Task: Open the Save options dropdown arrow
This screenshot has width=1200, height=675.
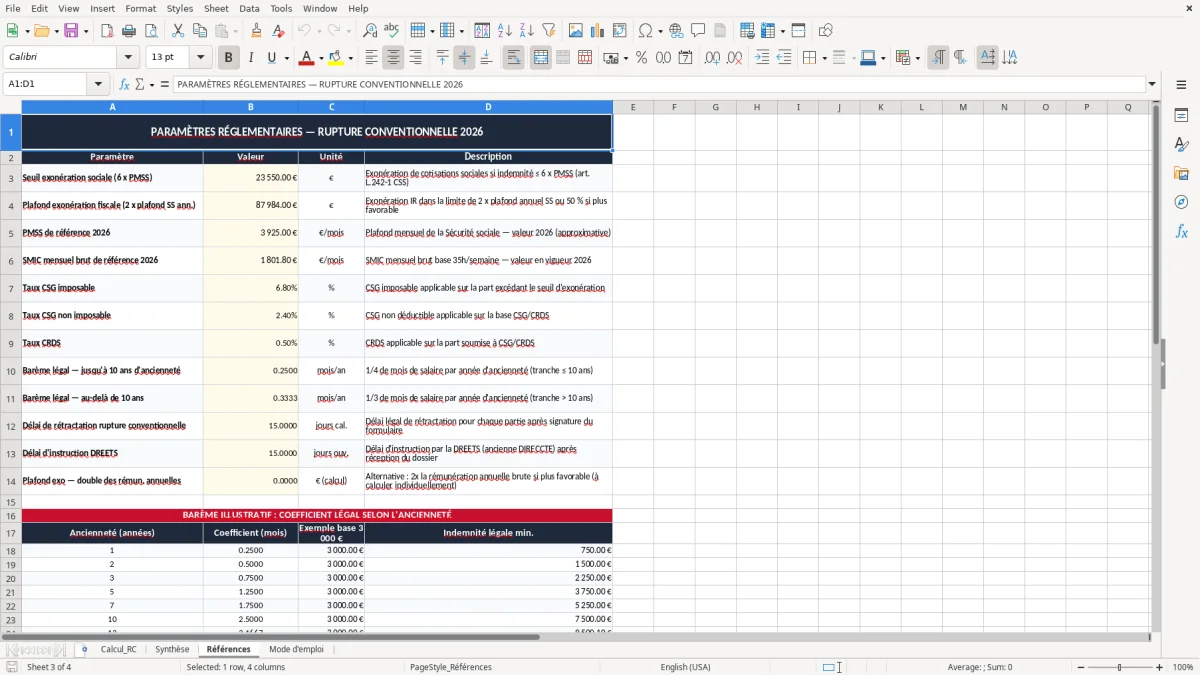Action: point(85,31)
